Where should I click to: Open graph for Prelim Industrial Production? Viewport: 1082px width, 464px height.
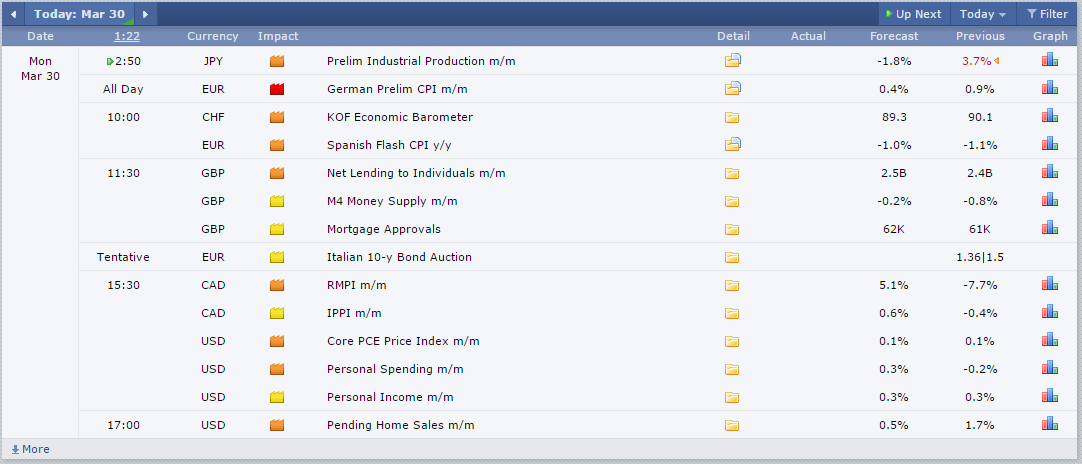click(x=1050, y=60)
